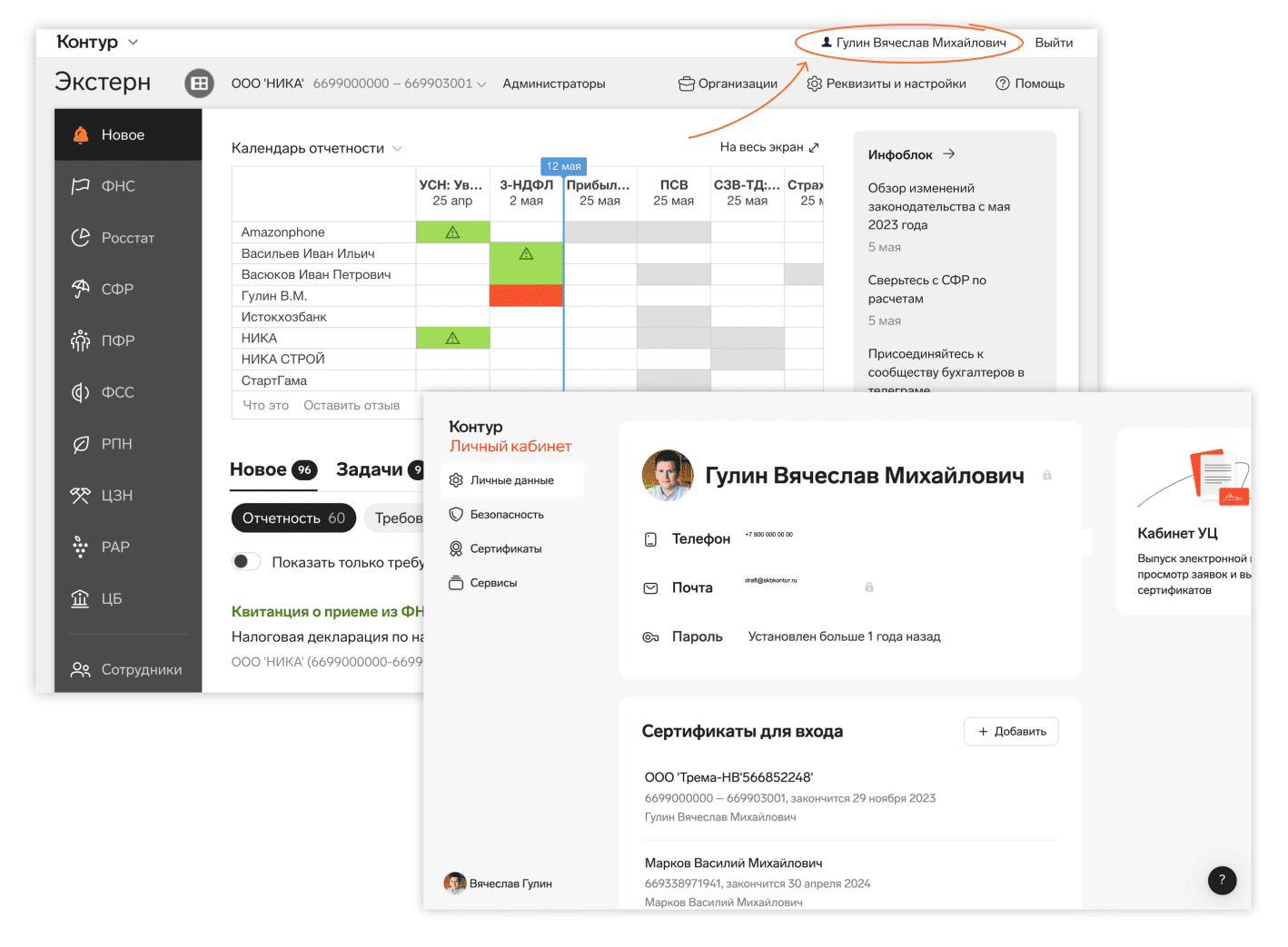Click the red cell for Гулин В.М.

pos(526,296)
